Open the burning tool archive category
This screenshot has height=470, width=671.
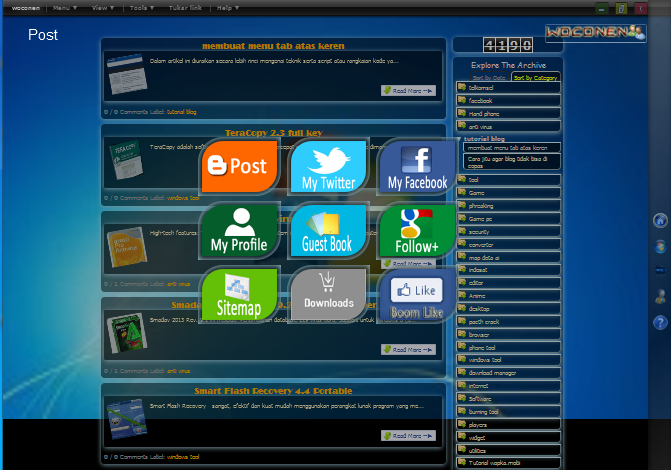coord(508,412)
